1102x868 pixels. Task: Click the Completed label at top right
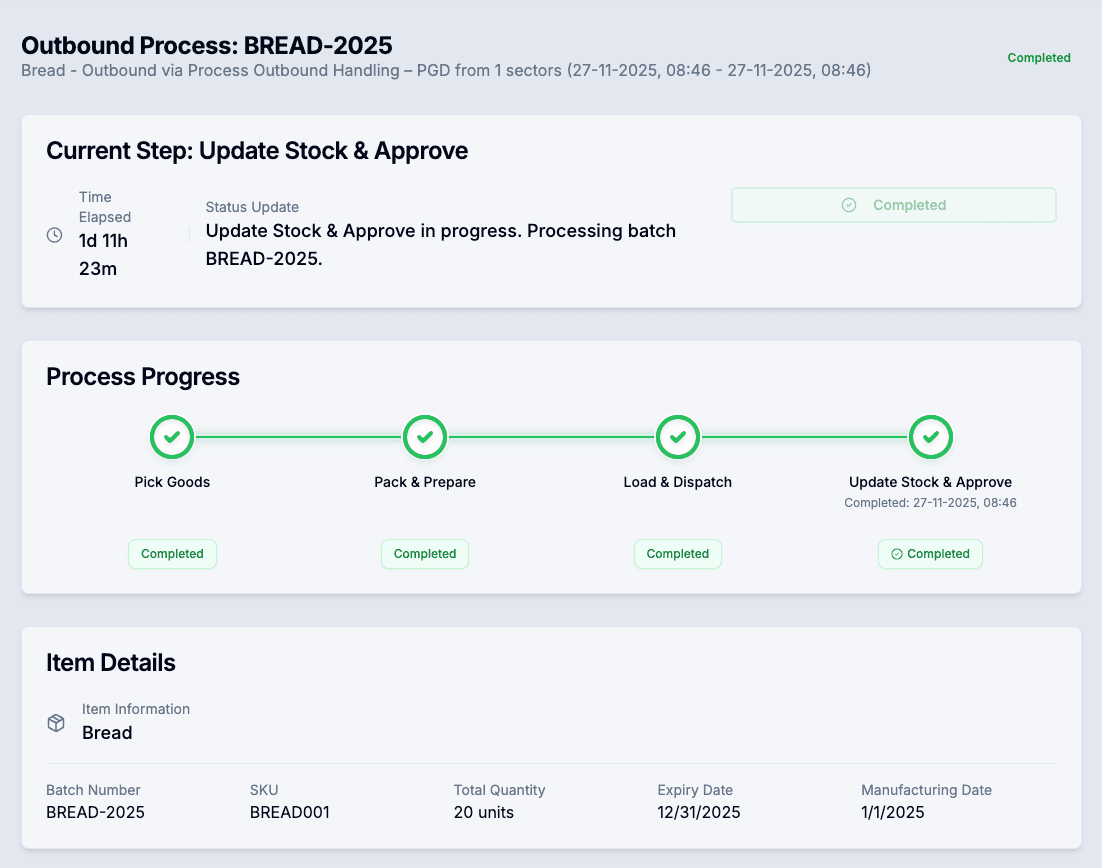[1039, 58]
